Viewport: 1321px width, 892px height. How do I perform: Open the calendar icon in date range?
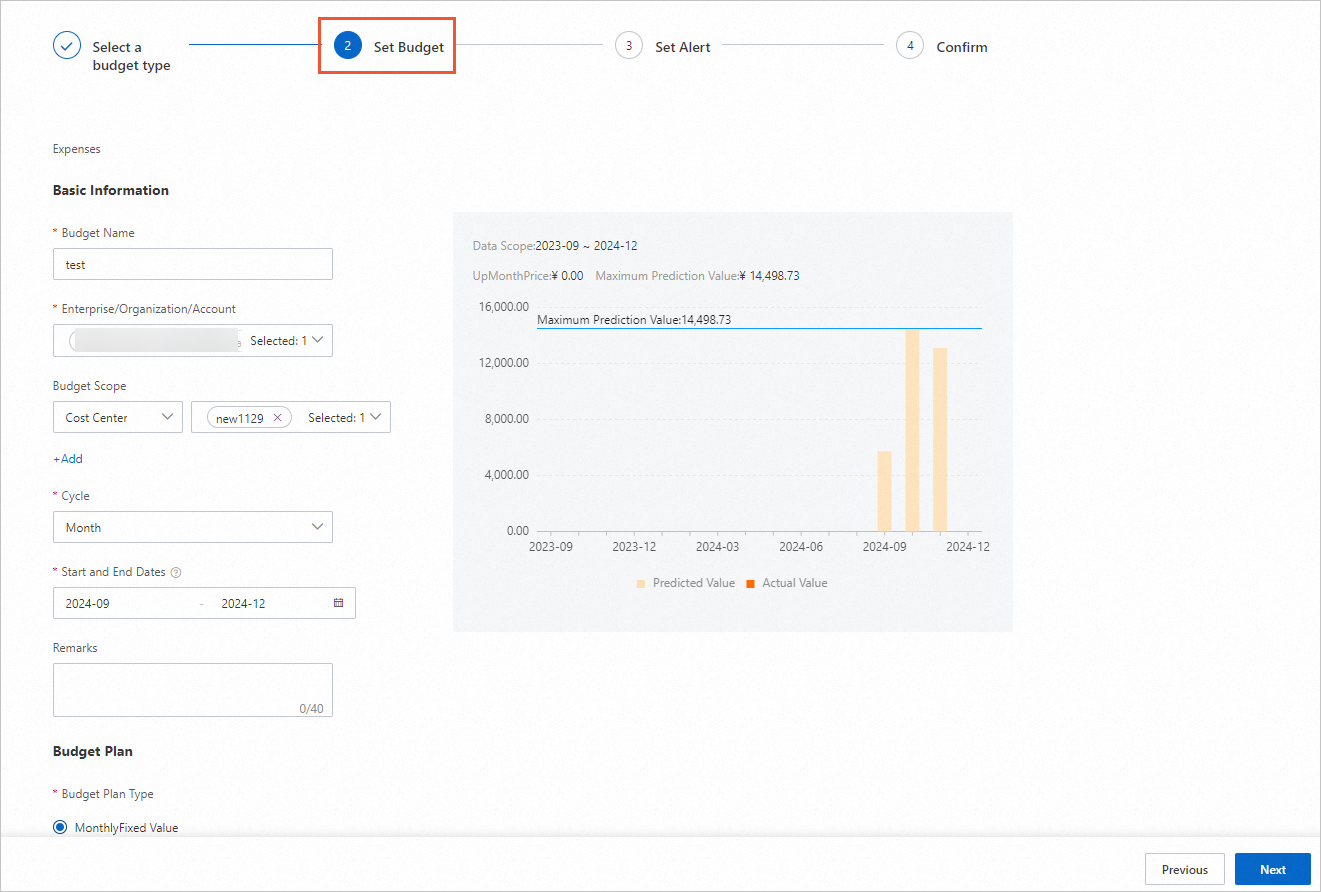point(338,603)
